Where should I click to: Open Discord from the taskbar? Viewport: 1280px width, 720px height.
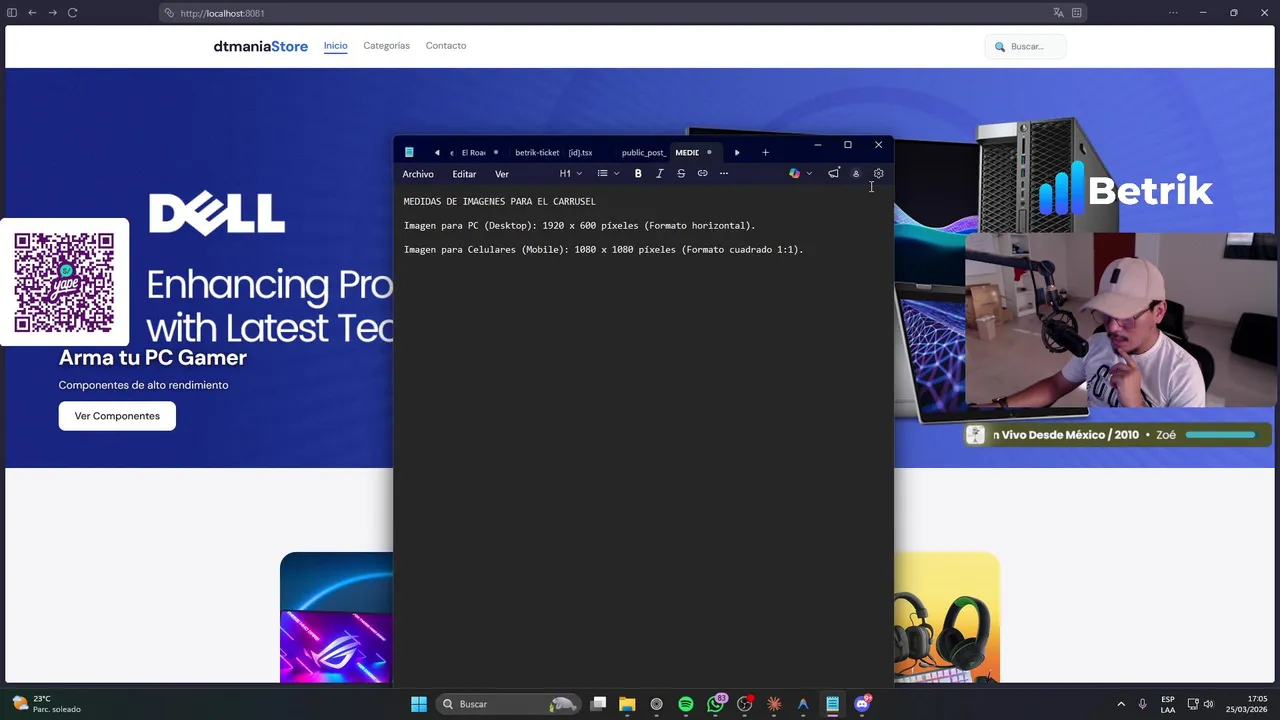[x=862, y=704]
